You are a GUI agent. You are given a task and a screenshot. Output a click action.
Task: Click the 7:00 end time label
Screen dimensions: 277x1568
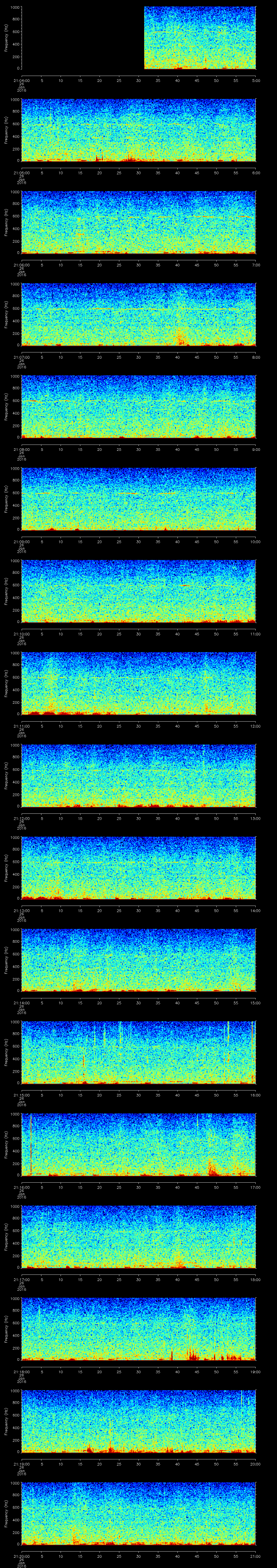click(256, 264)
